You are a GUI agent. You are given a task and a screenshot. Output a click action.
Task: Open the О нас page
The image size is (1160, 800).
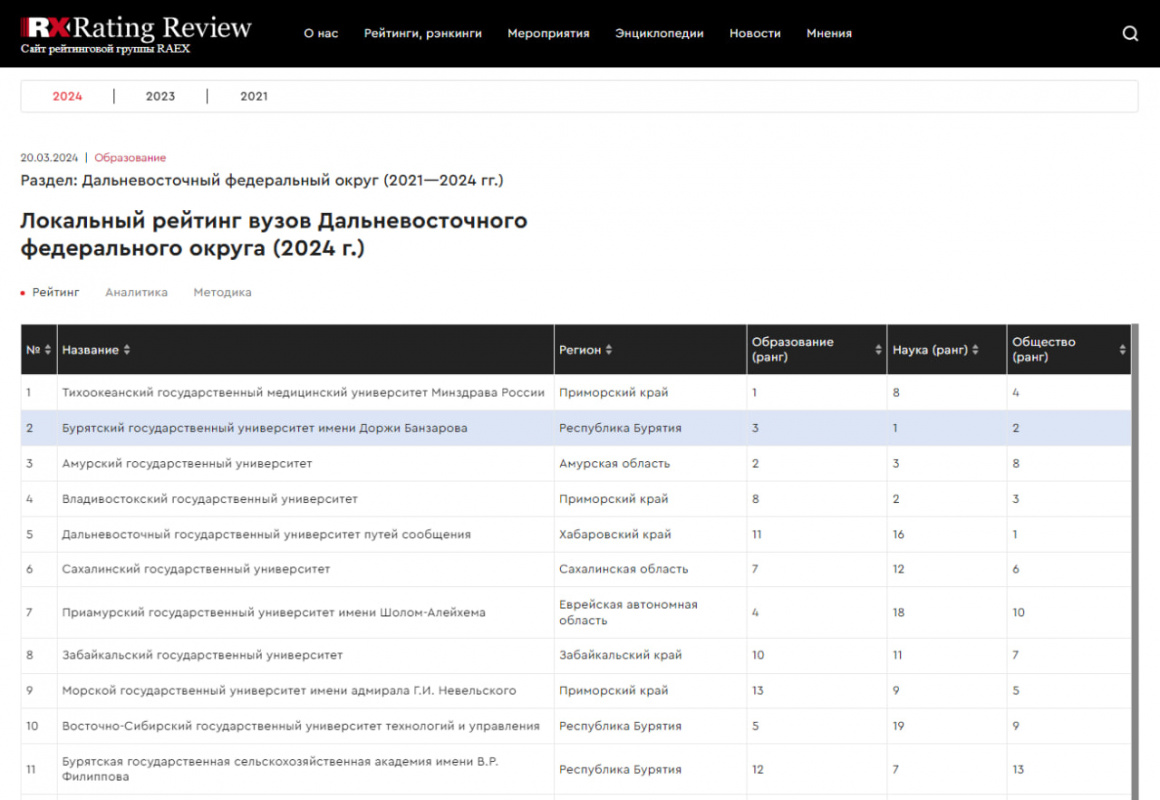[321, 34]
